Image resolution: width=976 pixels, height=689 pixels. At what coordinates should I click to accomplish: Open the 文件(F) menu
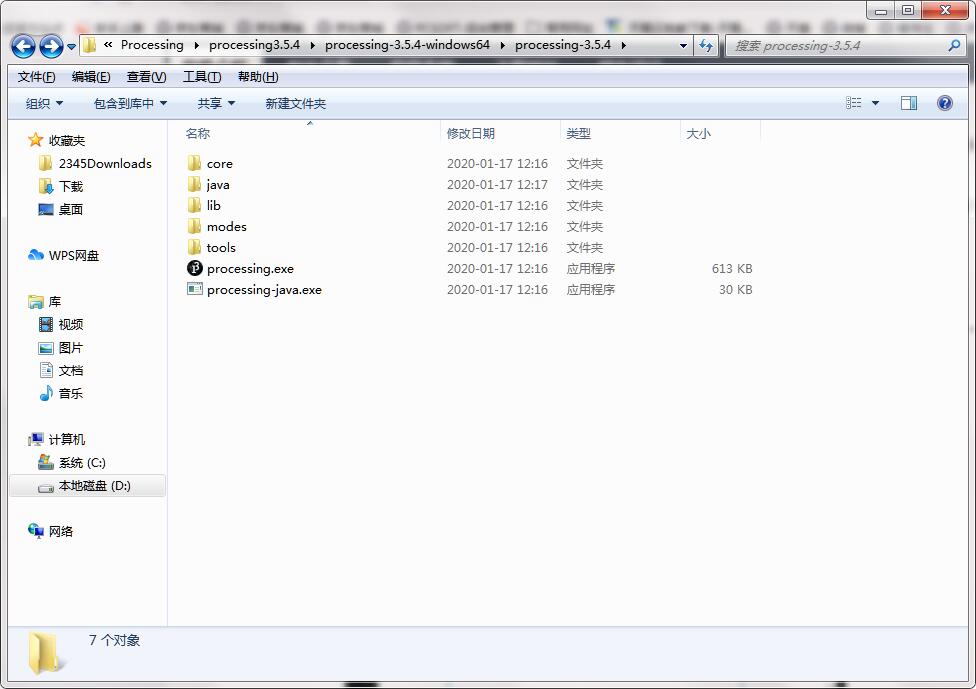tap(36, 77)
